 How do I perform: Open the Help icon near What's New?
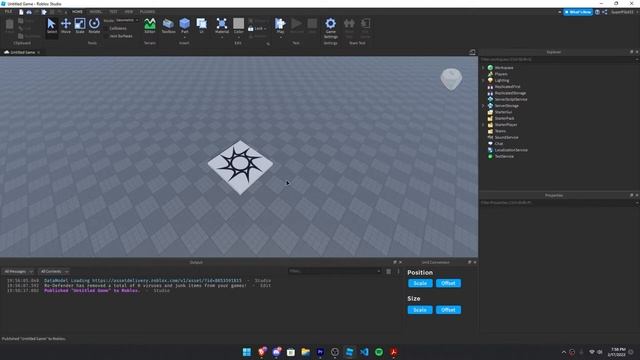pyautogui.click(x=597, y=12)
